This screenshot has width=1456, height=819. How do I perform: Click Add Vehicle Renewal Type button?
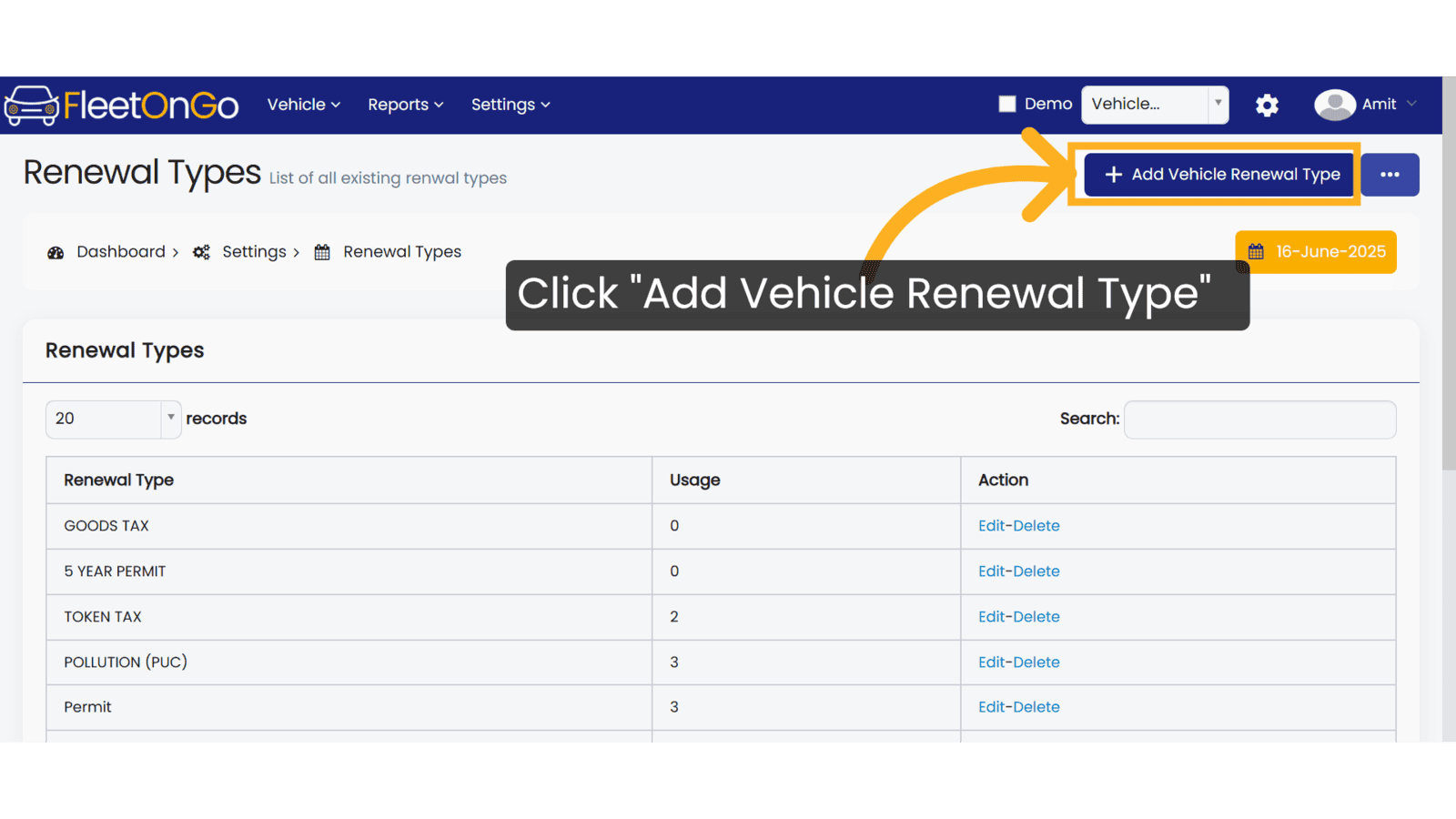[x=1220, y=175]
